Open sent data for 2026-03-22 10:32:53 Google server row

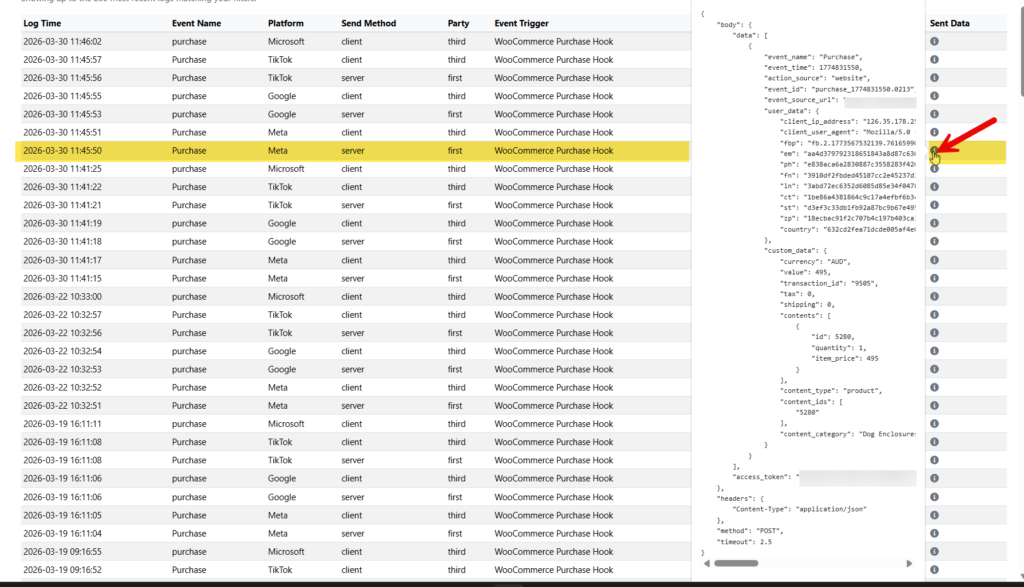pos(934,370)
